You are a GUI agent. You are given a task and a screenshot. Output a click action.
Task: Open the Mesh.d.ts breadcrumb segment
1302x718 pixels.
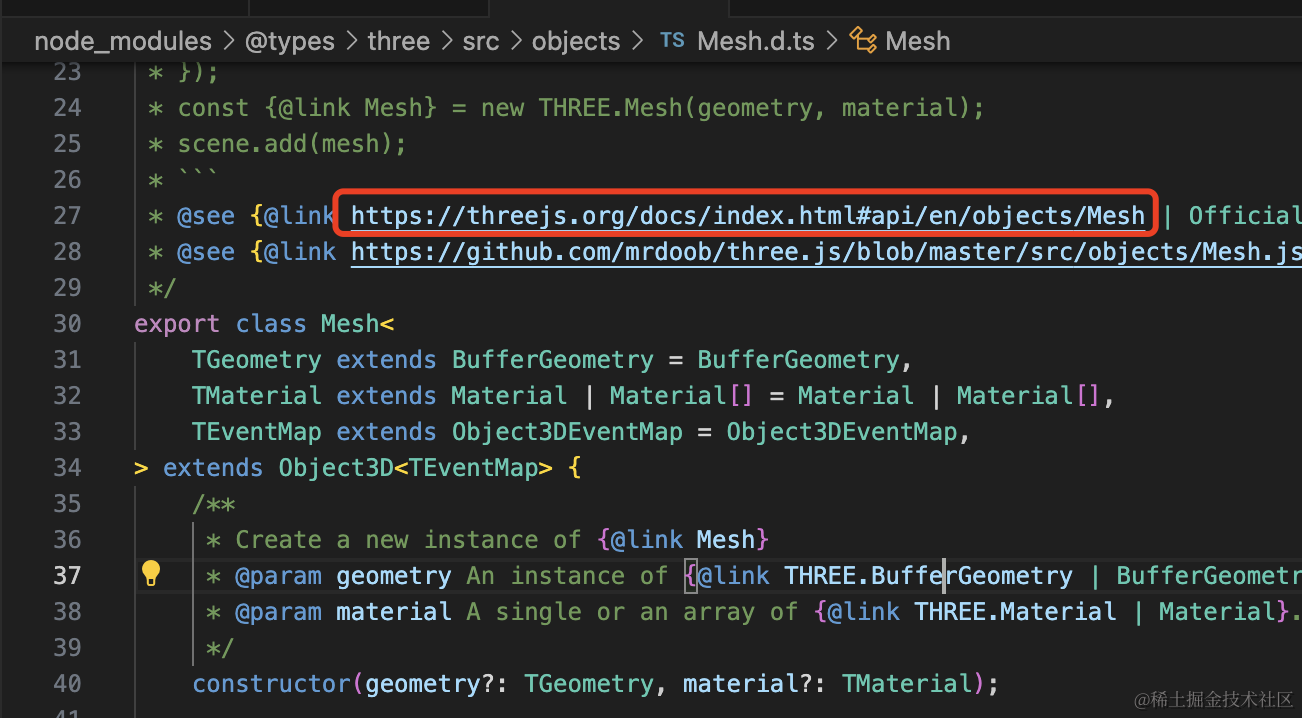point(755,41)
